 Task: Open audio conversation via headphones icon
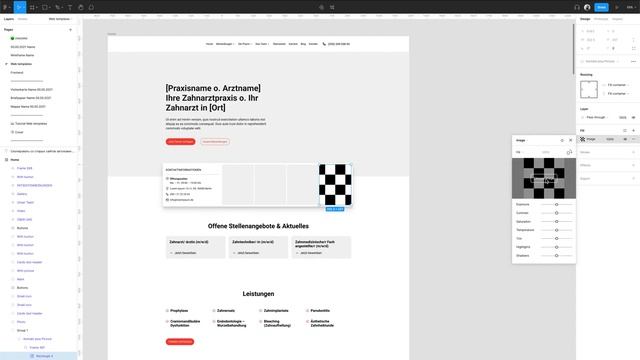(x=577, y=7)
